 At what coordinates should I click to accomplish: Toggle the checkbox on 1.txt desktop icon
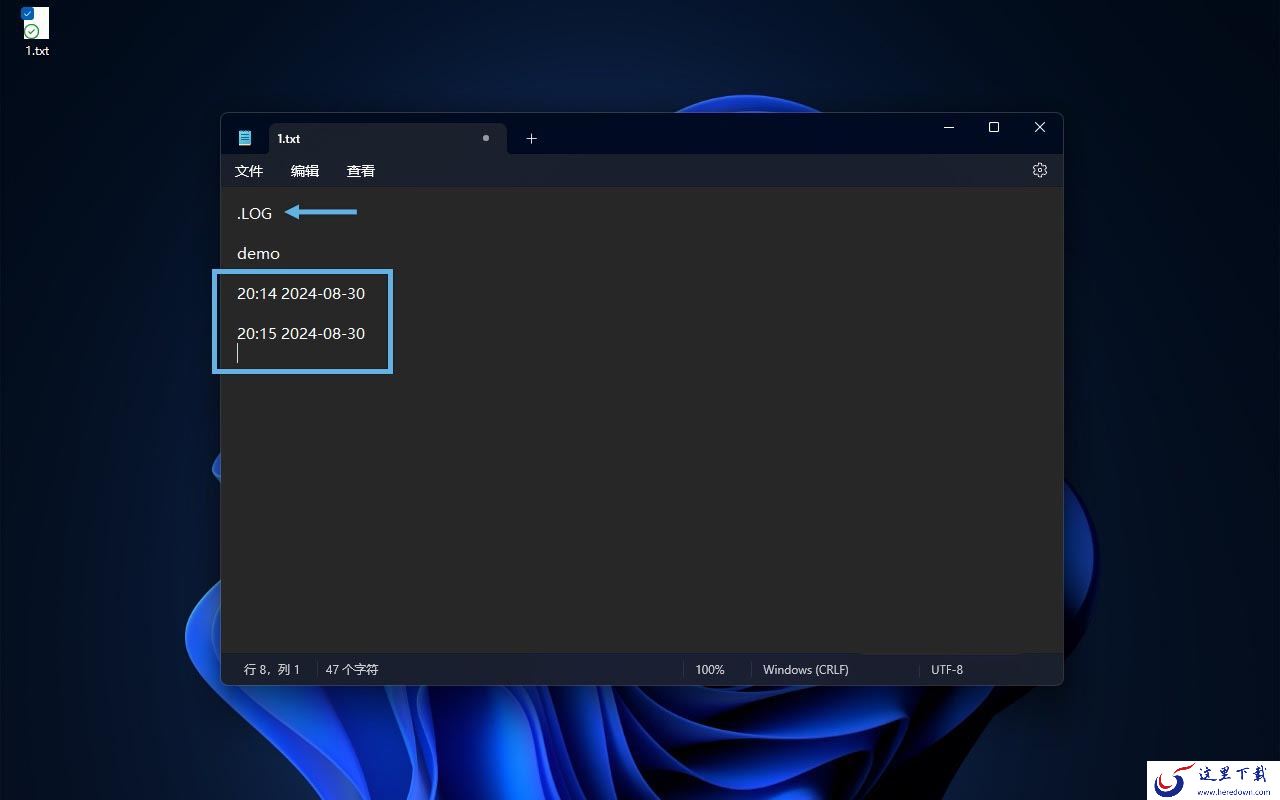click(28, 13)
